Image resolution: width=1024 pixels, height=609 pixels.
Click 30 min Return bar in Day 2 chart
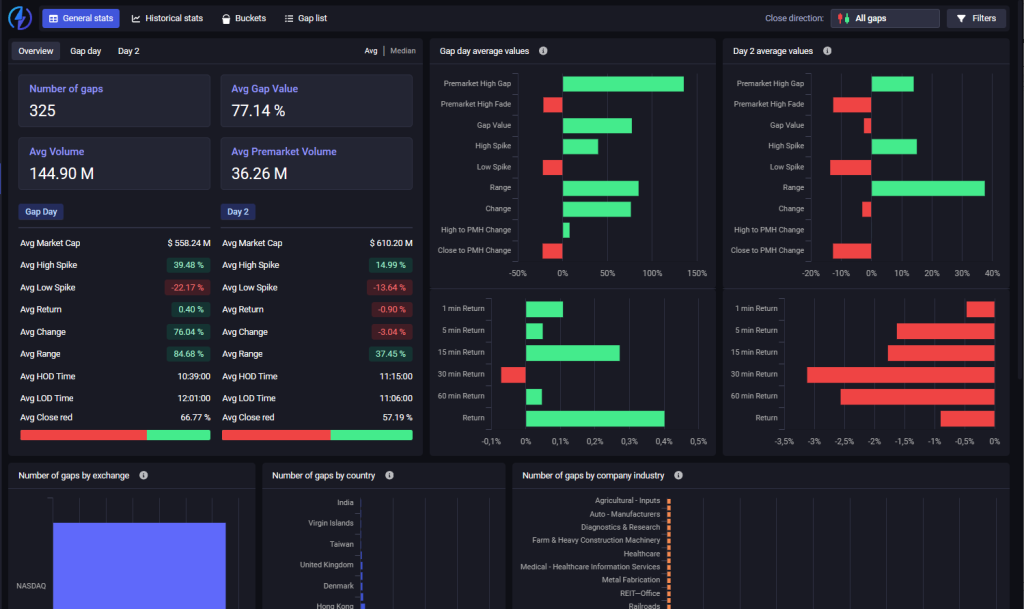901,375
